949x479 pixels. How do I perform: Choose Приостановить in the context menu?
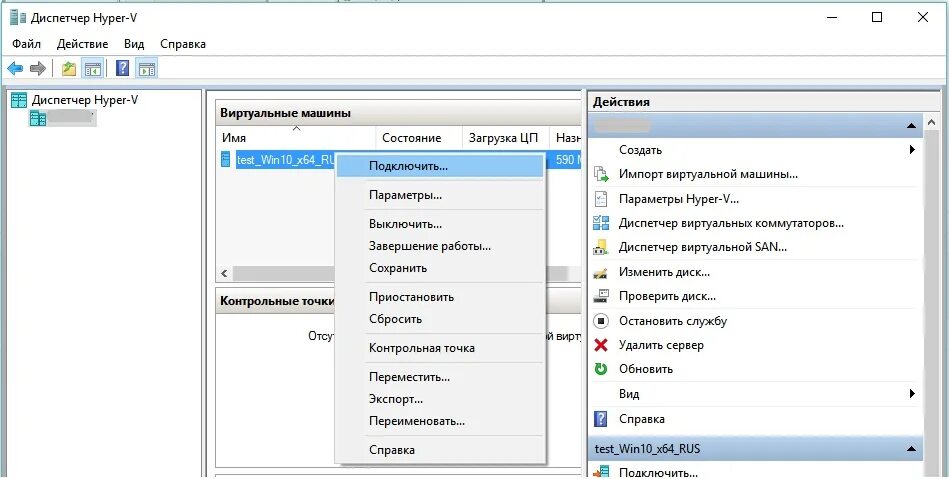(x=440, y=297)
